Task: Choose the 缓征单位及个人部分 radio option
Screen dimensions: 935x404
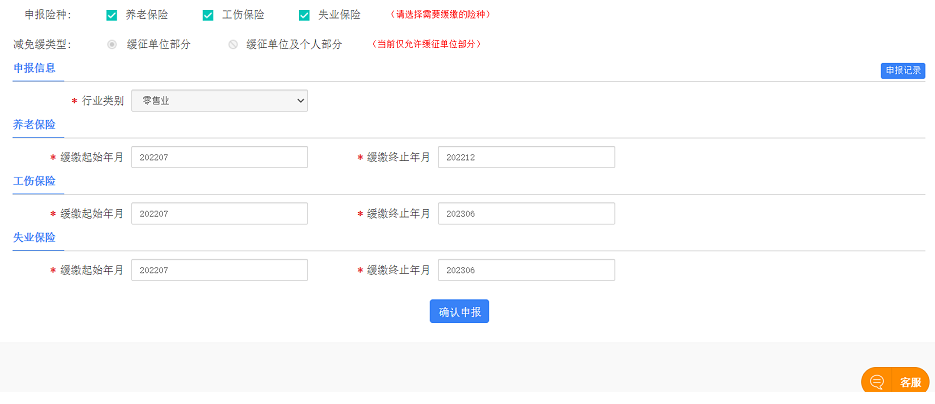Action: click(233, 45)
